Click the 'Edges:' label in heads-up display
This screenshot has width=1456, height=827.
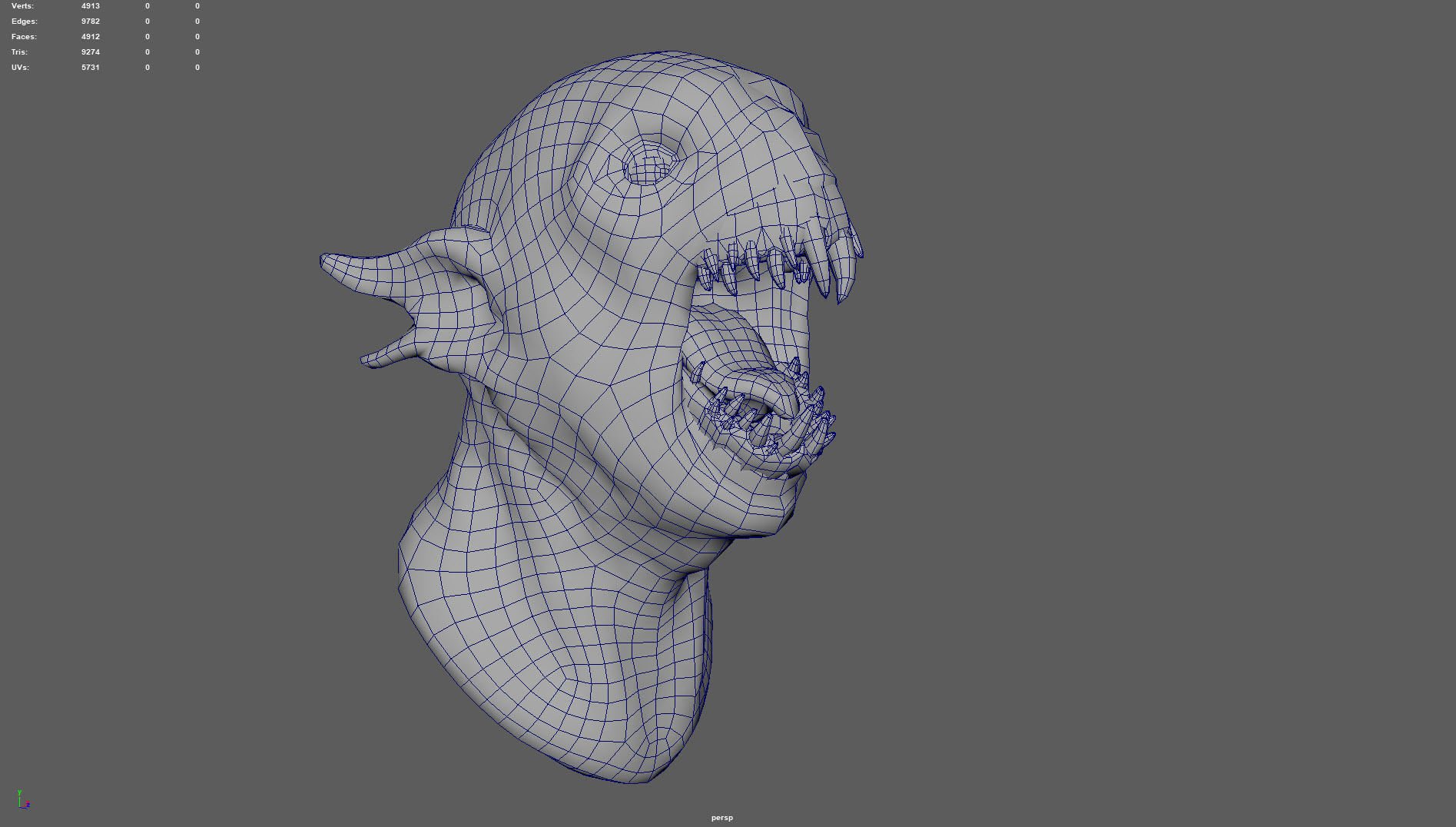coord(24,22)
